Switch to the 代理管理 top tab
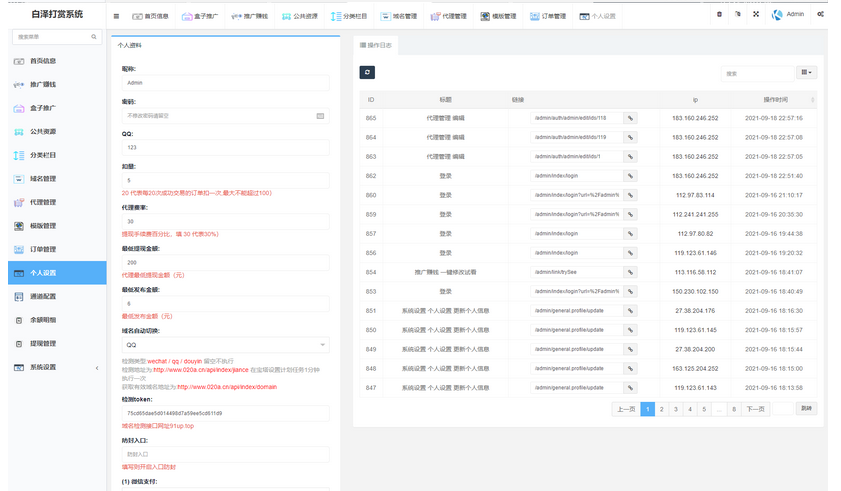The width and height of the screenshot is (841, 491). pos(448,16)
